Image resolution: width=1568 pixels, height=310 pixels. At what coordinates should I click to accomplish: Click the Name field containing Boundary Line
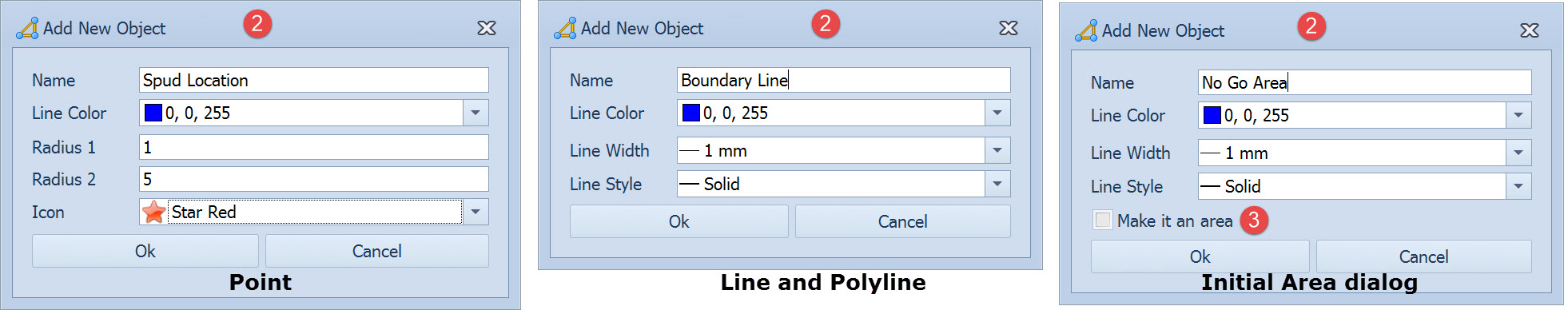tap(844, 80)
